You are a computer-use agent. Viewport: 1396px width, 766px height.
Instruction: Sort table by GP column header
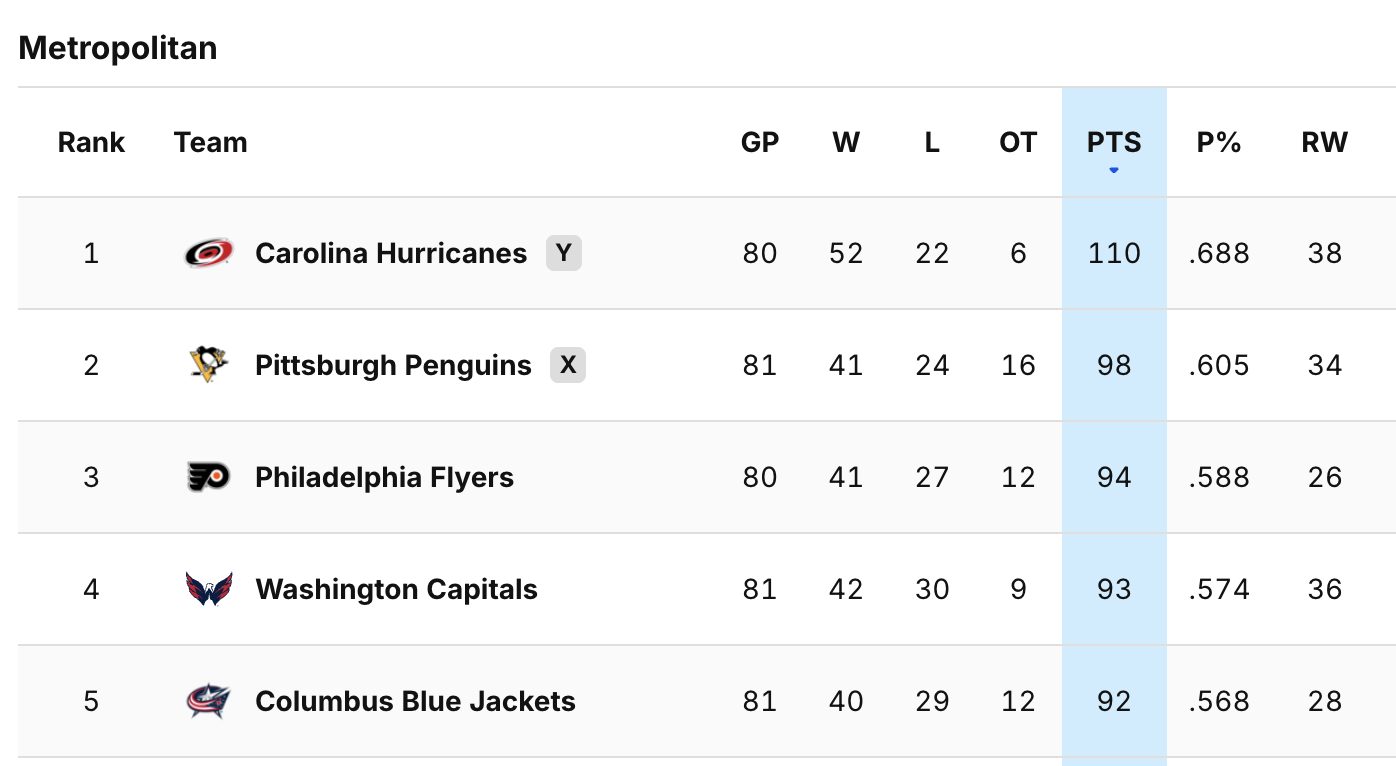(x=760, y=143)
